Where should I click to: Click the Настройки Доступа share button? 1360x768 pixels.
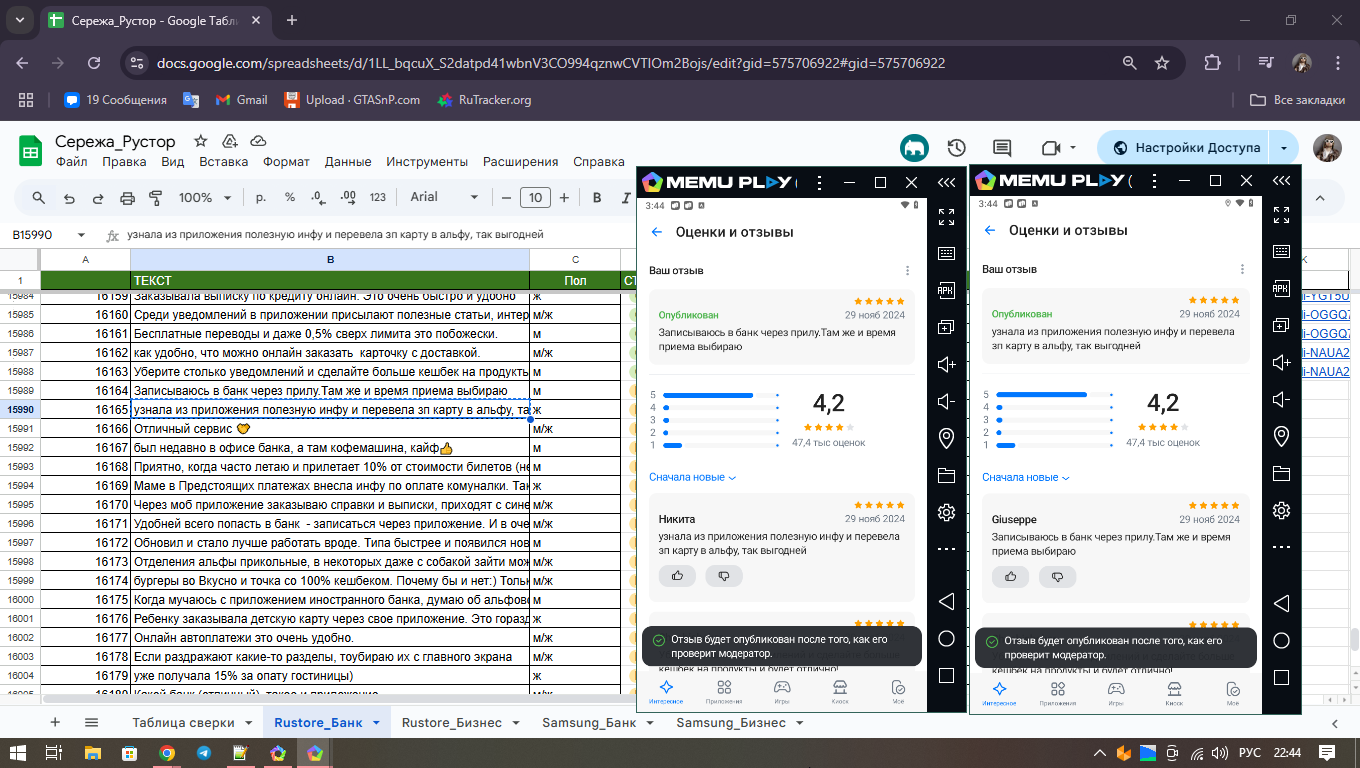click(1185, 148)
